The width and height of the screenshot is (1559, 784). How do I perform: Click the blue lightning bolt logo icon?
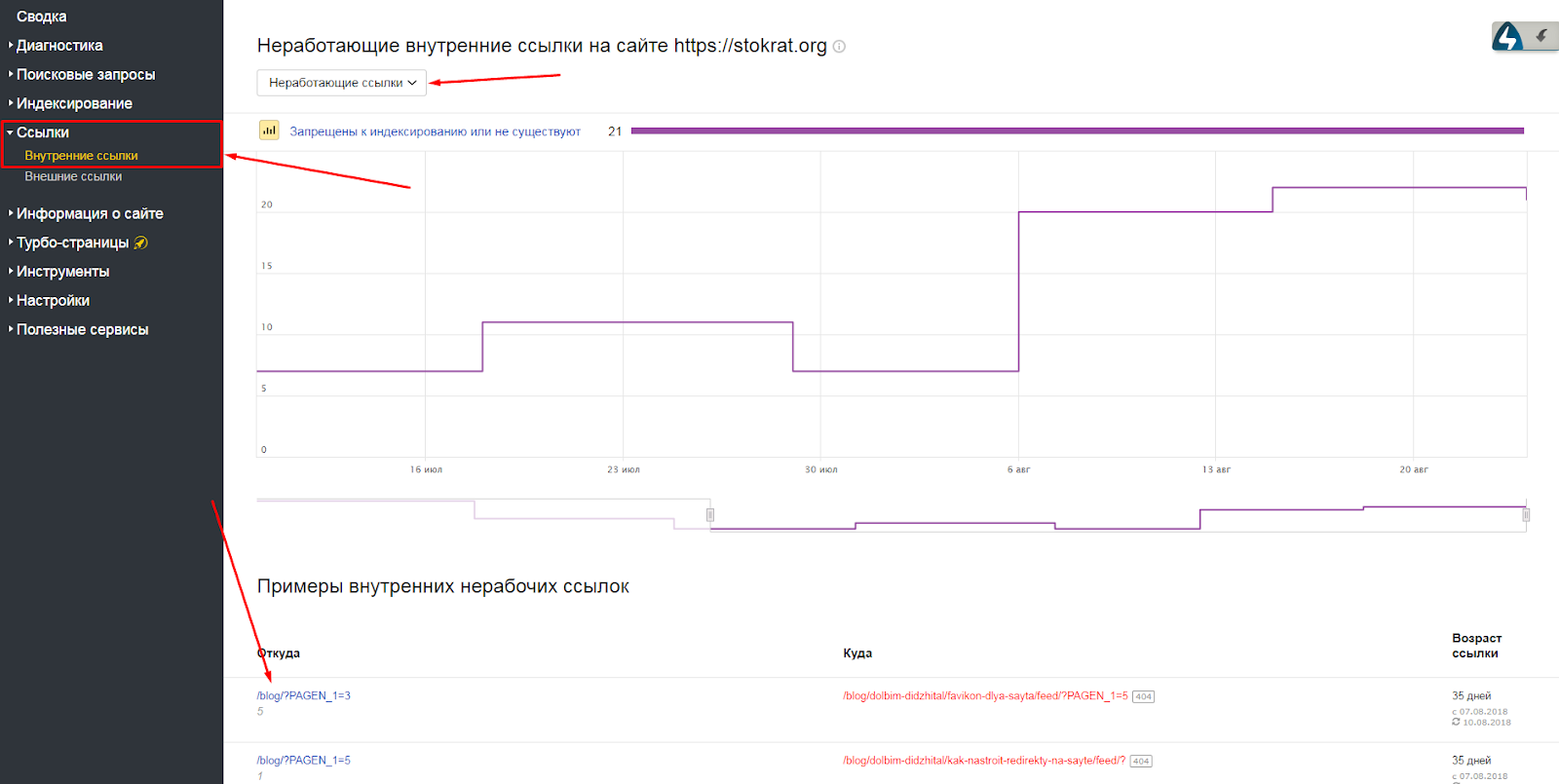(x=1507, y=37)
